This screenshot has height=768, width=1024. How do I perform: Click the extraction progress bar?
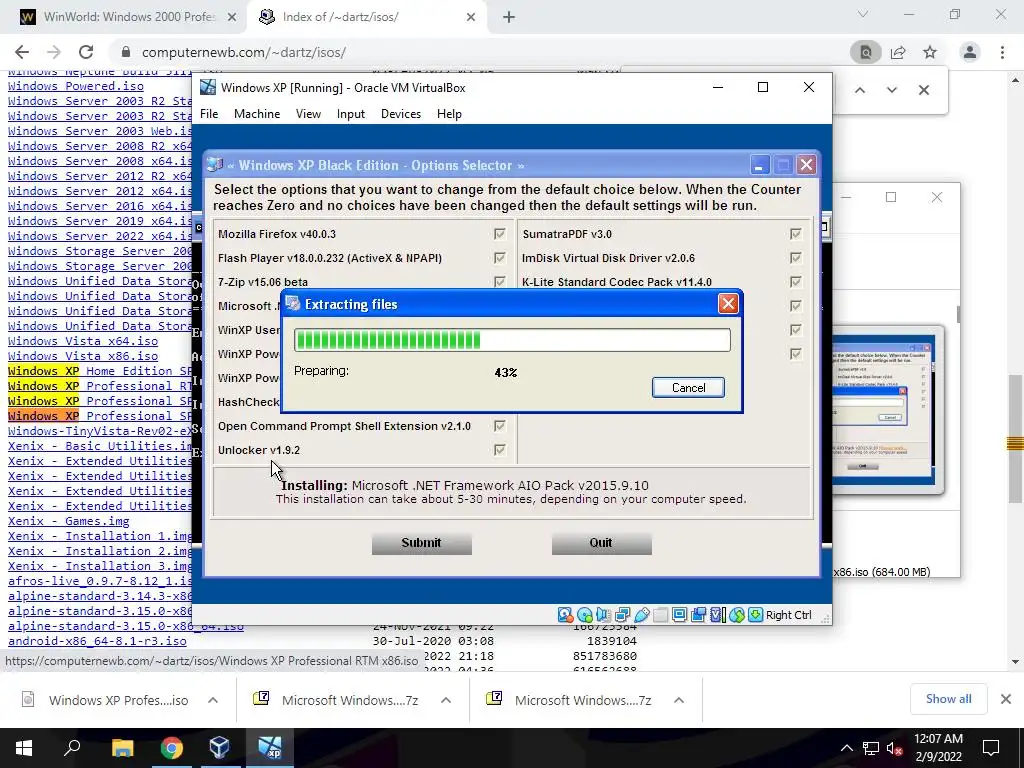coord(512,340)
